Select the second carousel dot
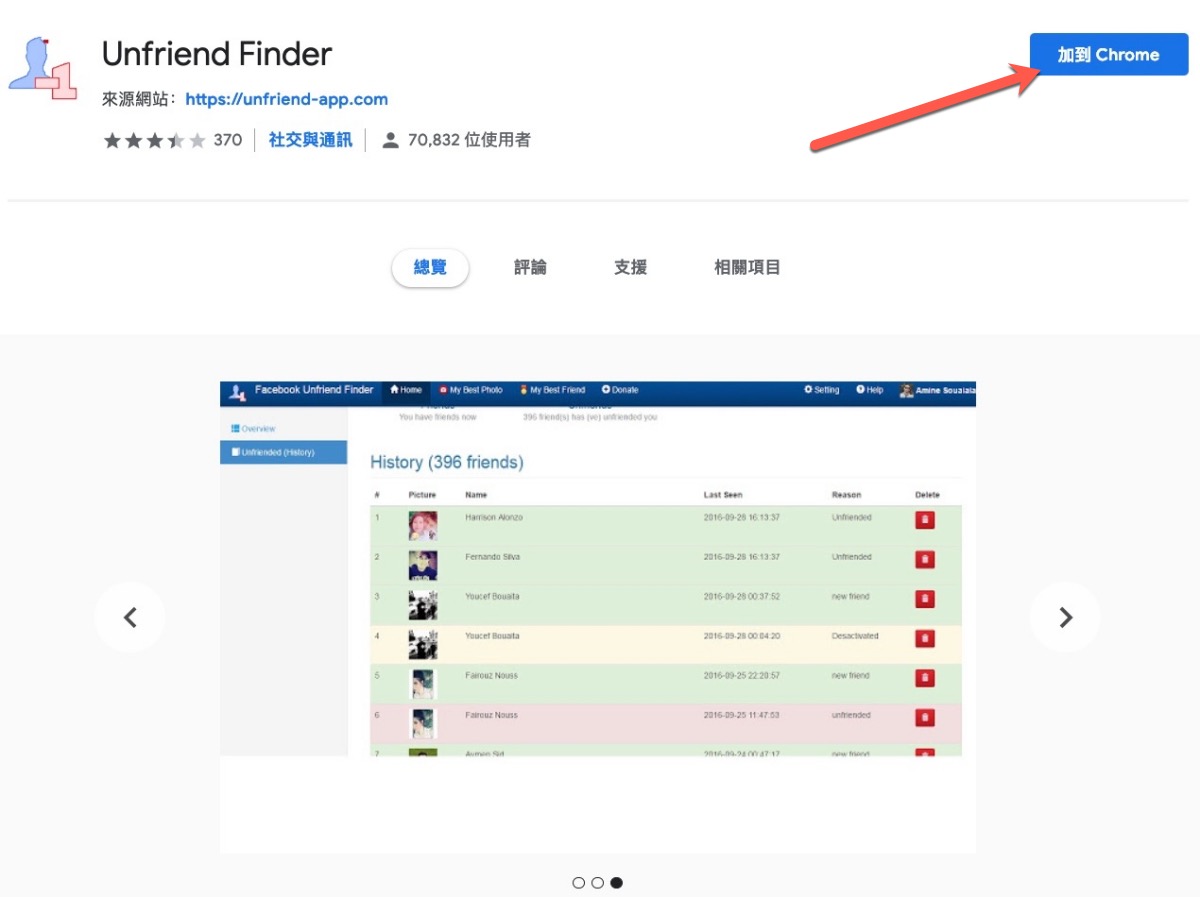Screen dimensions: 1200x897 (597, 883)
